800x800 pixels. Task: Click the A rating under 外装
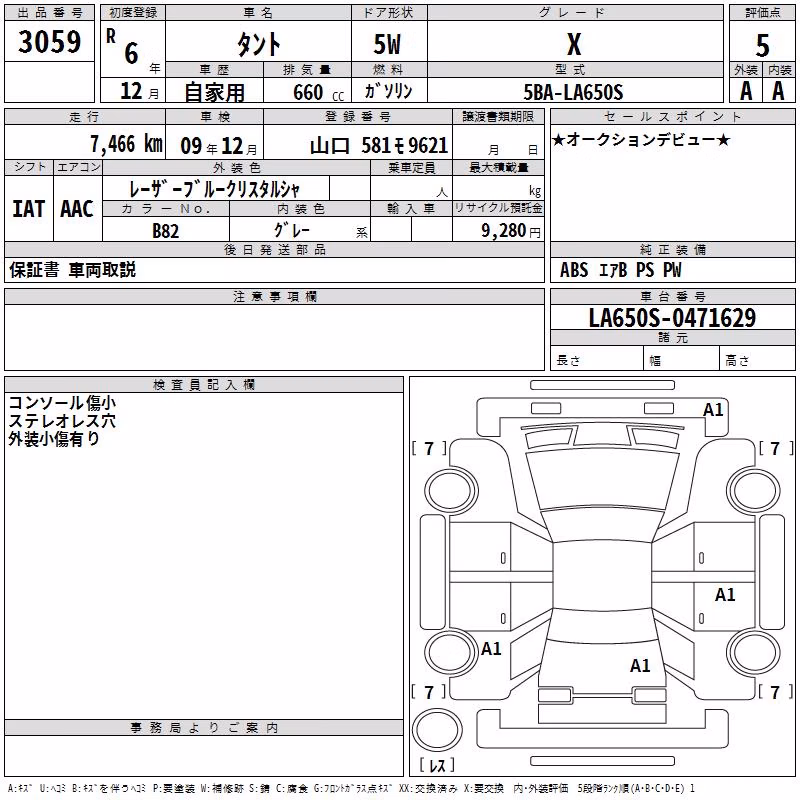746,91
